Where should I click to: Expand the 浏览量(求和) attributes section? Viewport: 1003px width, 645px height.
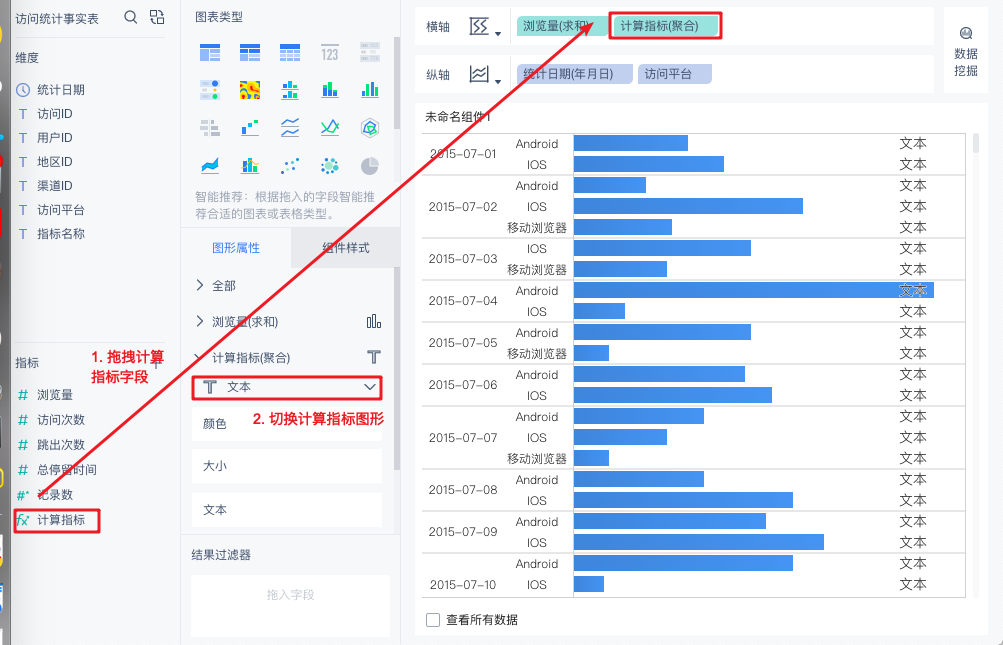200,321
